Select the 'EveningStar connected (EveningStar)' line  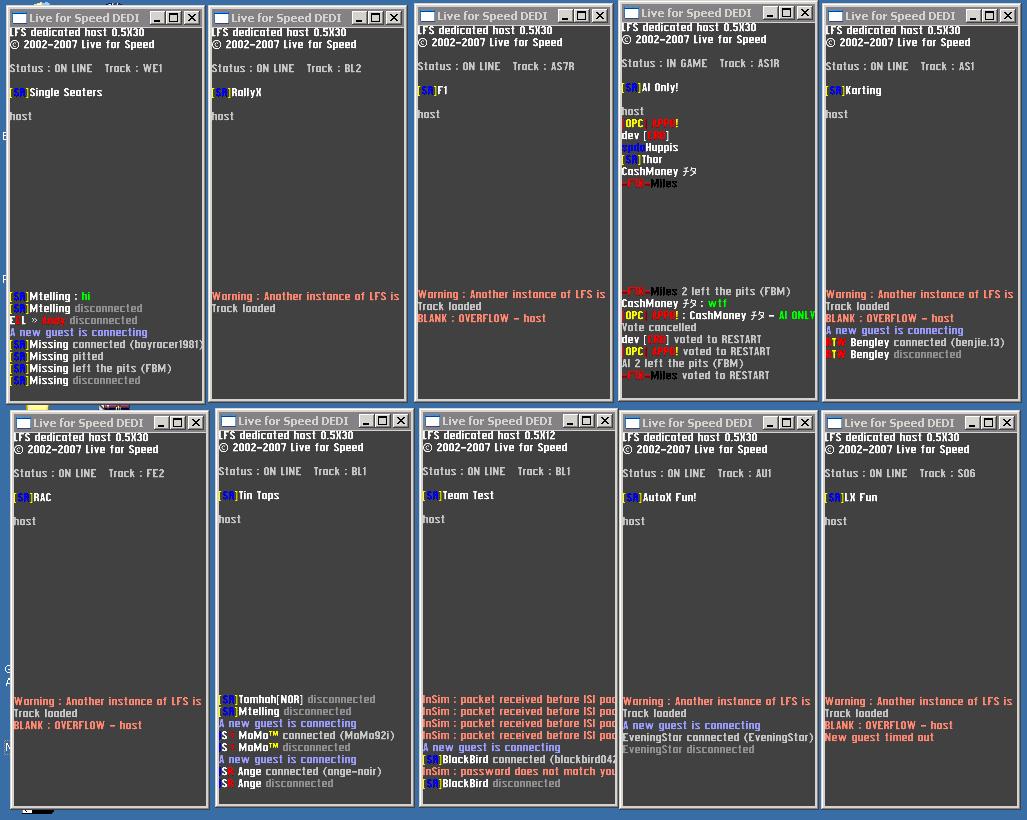coord(718,737)
